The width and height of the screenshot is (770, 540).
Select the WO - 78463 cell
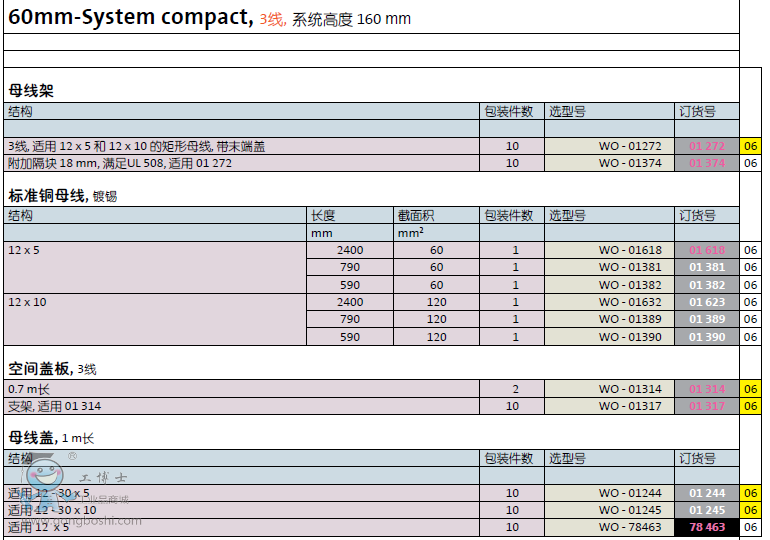pyautogui.click(x=630, y=527)
